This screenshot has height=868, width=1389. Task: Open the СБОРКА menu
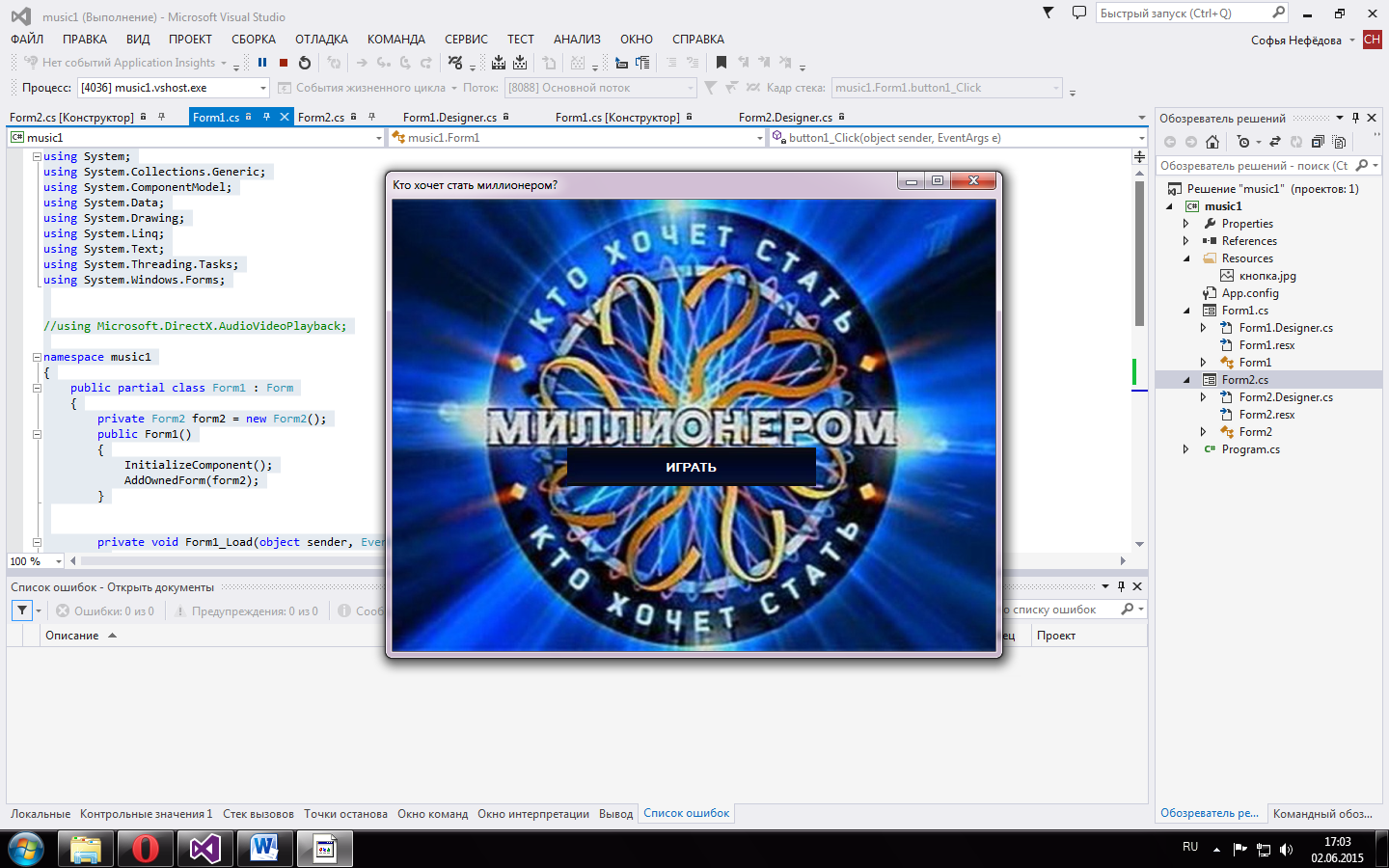coord(254,40)
